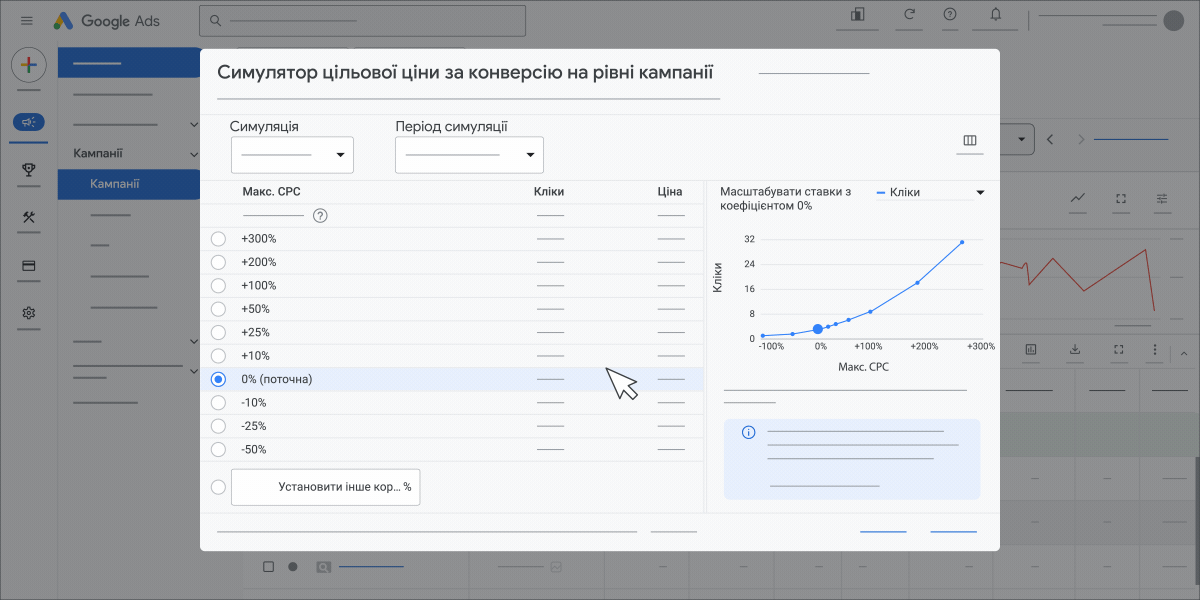Open the Симуляція dropdown
This screenshot has height=600, width=1200.
coord(292,155)
